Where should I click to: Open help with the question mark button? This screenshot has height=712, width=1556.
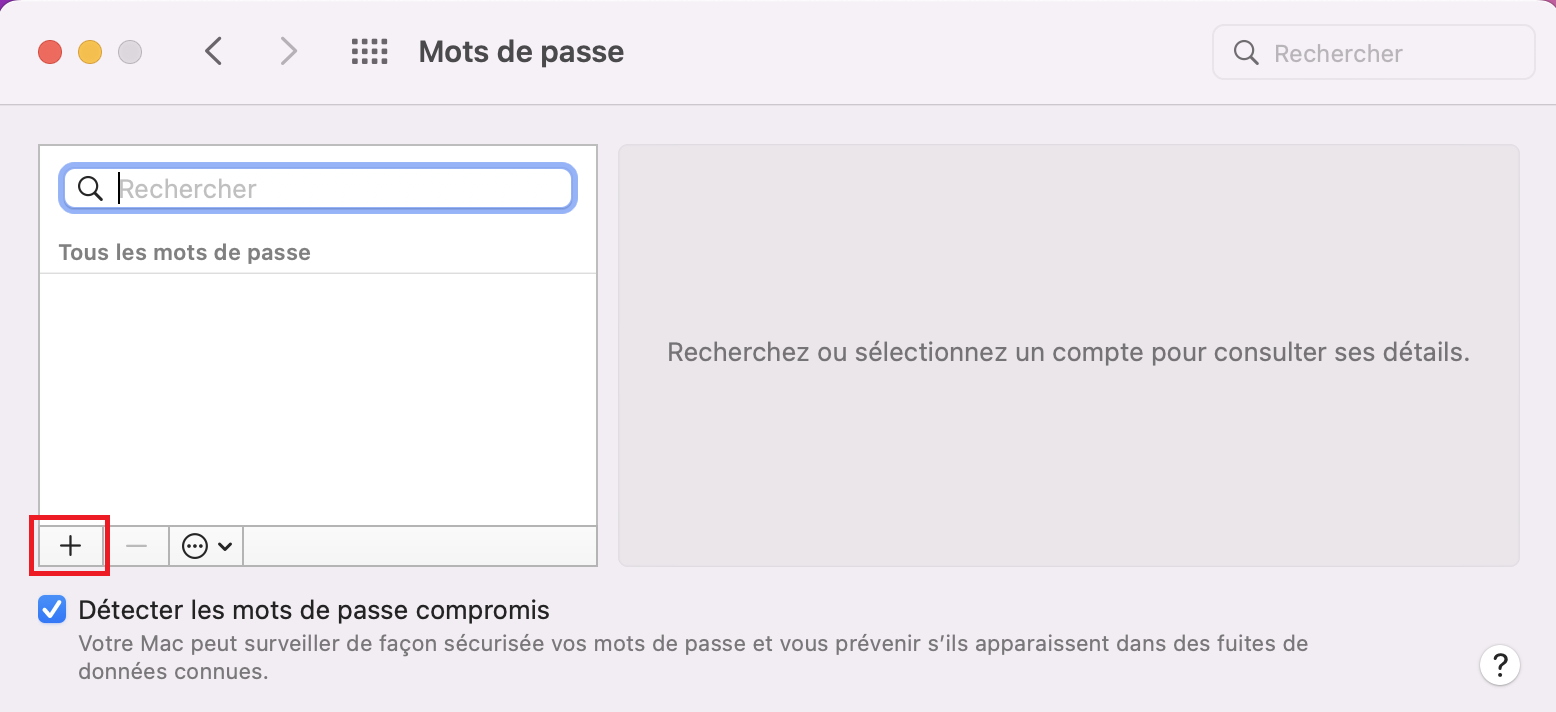[x=1500, y=665]
